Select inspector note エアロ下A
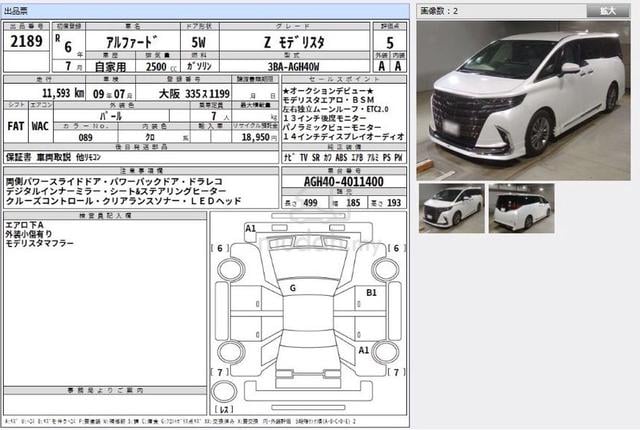The width and height of the screenshot is (640, 430). pyautogui.click(x=24, y=225)
